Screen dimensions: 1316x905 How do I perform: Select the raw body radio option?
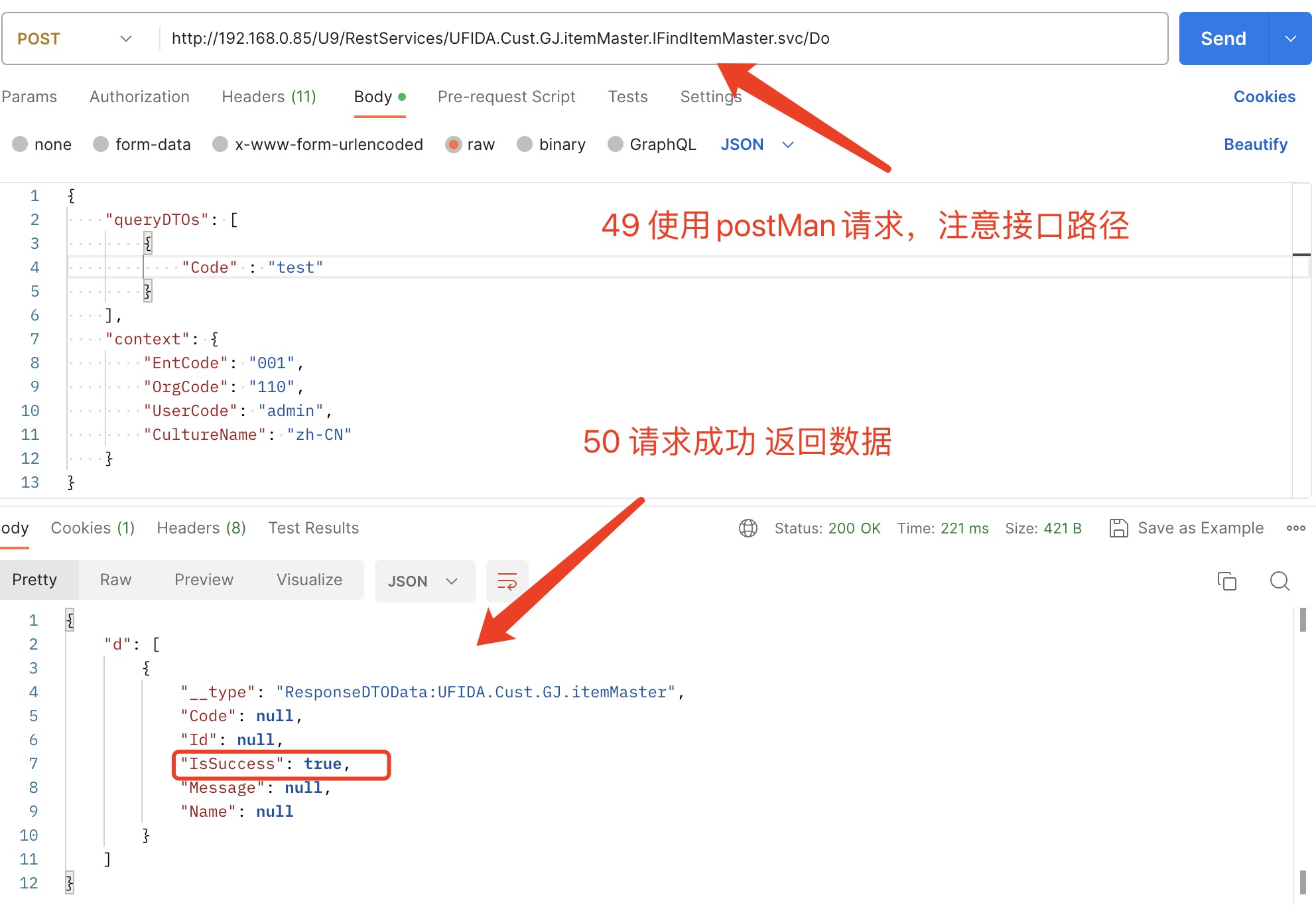click(454, 145)
